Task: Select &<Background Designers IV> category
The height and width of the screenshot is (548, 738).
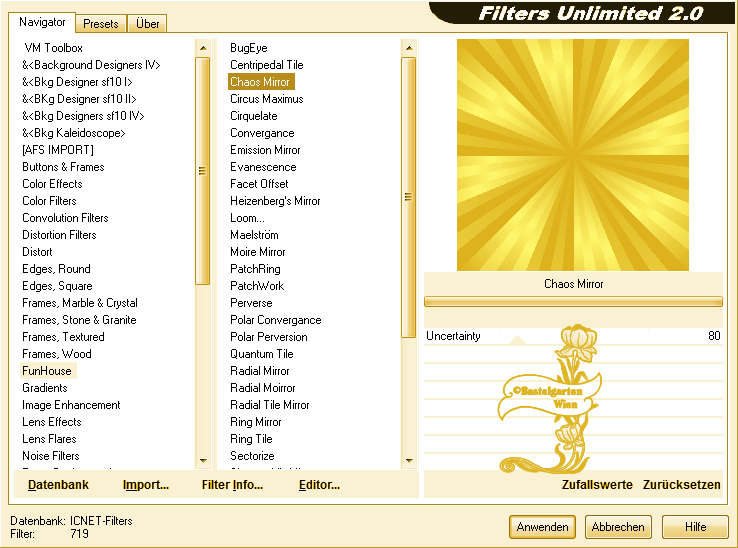Action: click(x=91, y=65)
